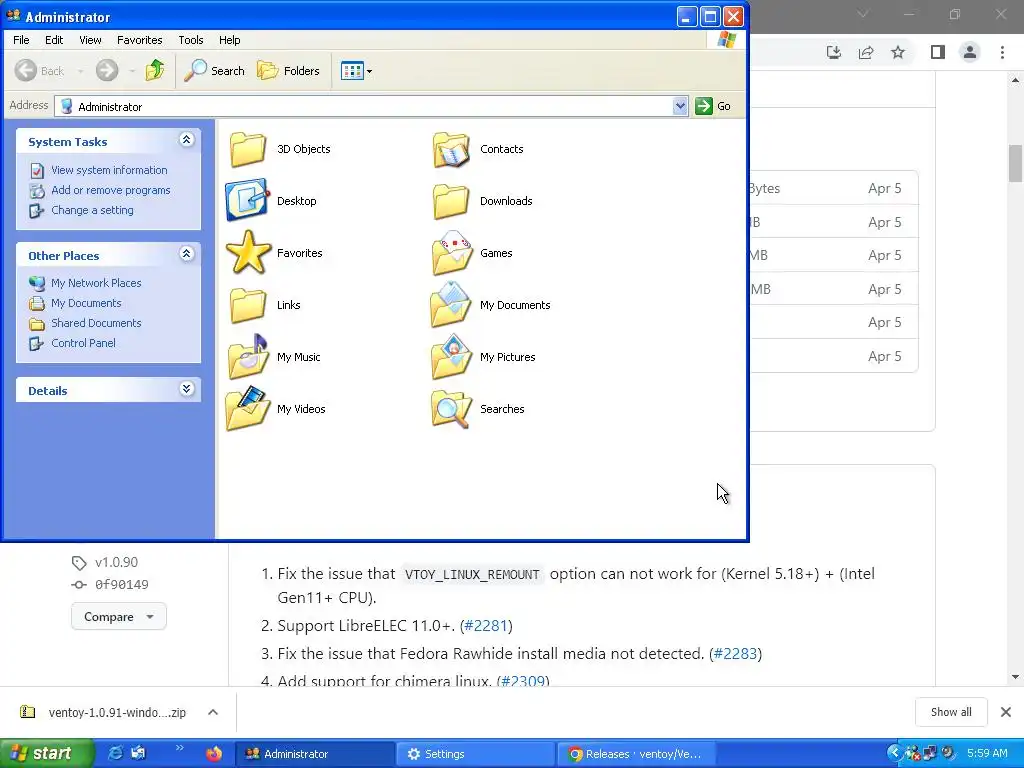Viewport: 1024px width, 768px height.
Task: Click Add or remove programs link
Action: pyautogui.click(x=110, y=190)
